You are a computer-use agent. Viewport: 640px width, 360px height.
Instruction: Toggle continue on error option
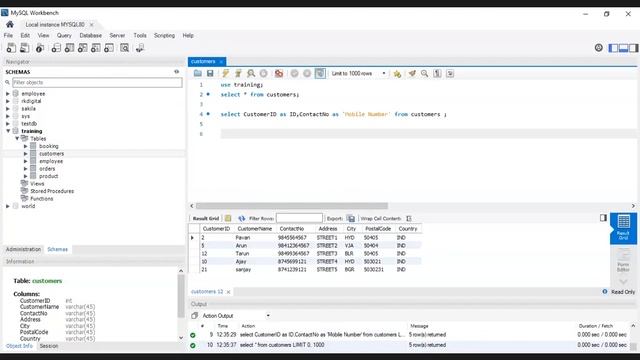point(279,73)
